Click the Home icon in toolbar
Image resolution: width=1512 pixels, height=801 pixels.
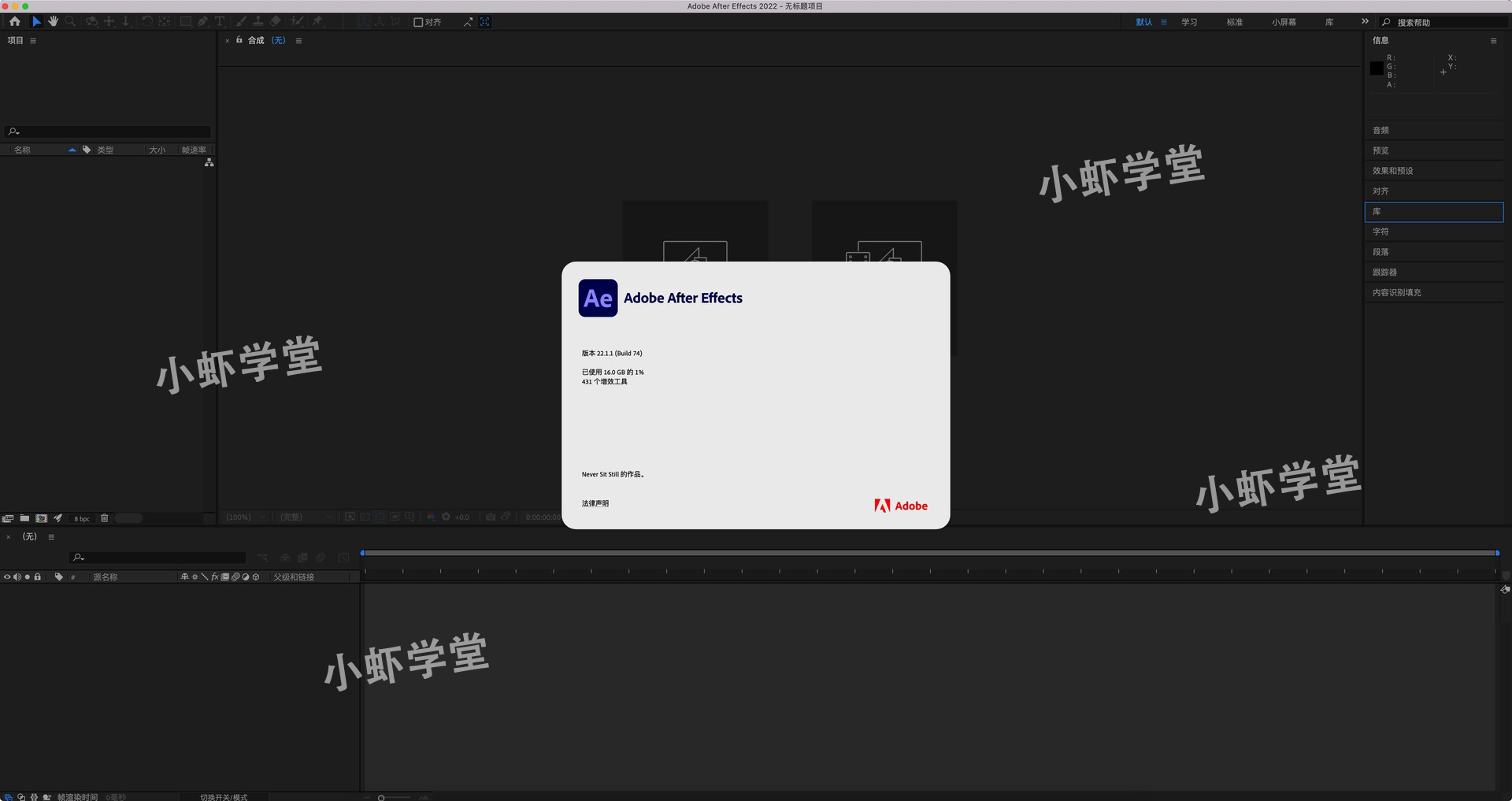pyautogui.click(x=15, y=22)
